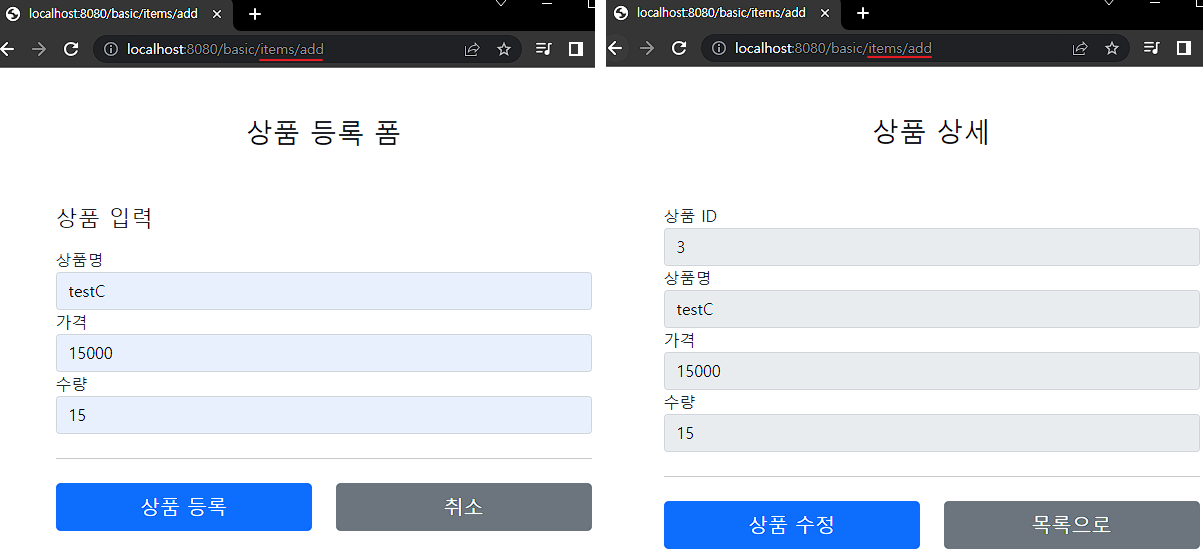The height and width of the screenshot is (552, 1203).
Task: Click the 취소 cancel button
Action: (x=464, y=507)
